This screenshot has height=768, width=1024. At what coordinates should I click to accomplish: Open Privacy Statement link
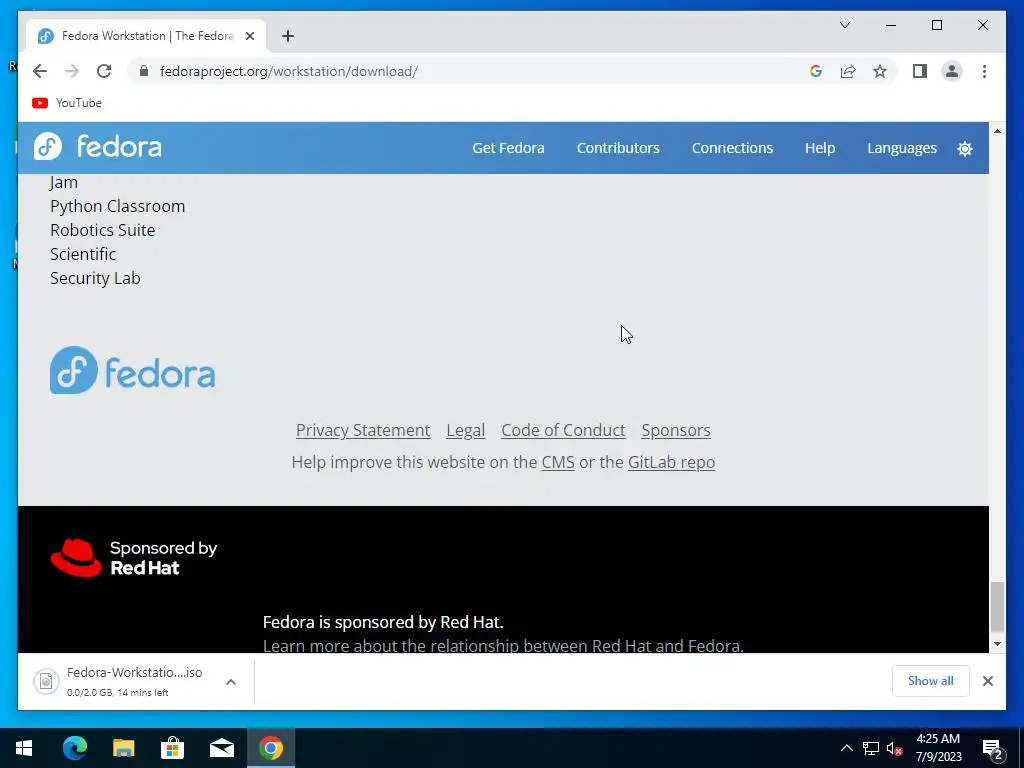(363, 430)
